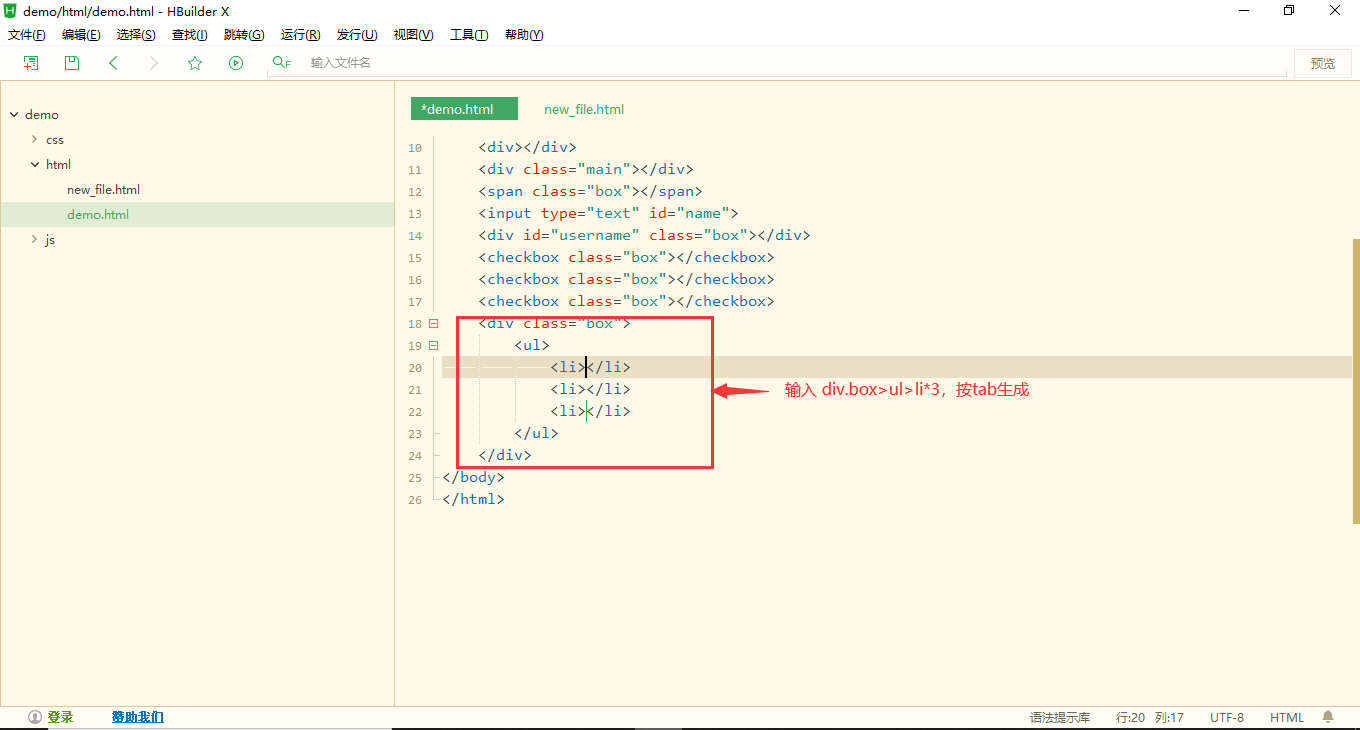Open the 选择(S) menu
The width and height of the screenshot is (1360, 730).
point(136,35)
